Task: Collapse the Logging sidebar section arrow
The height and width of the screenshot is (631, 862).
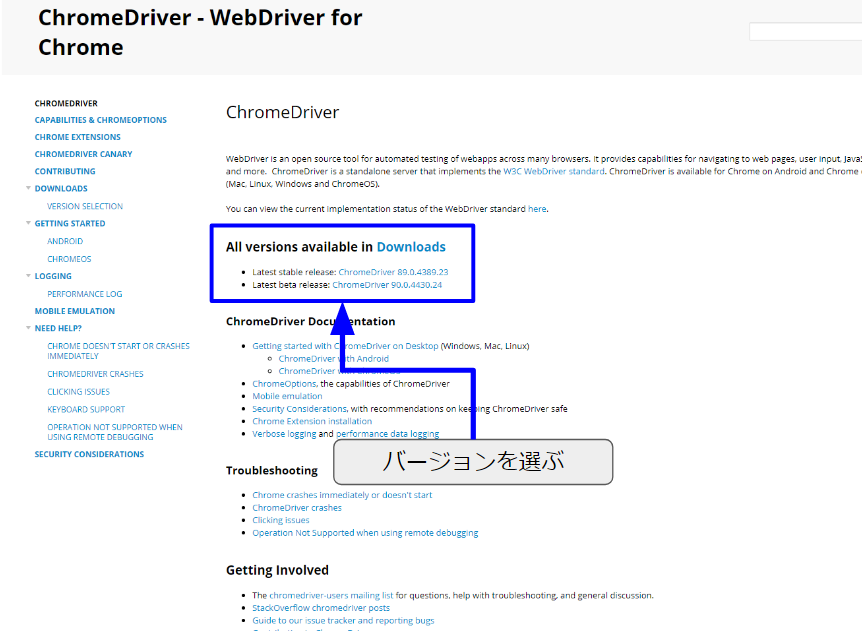Action: (x=28, y=275)
